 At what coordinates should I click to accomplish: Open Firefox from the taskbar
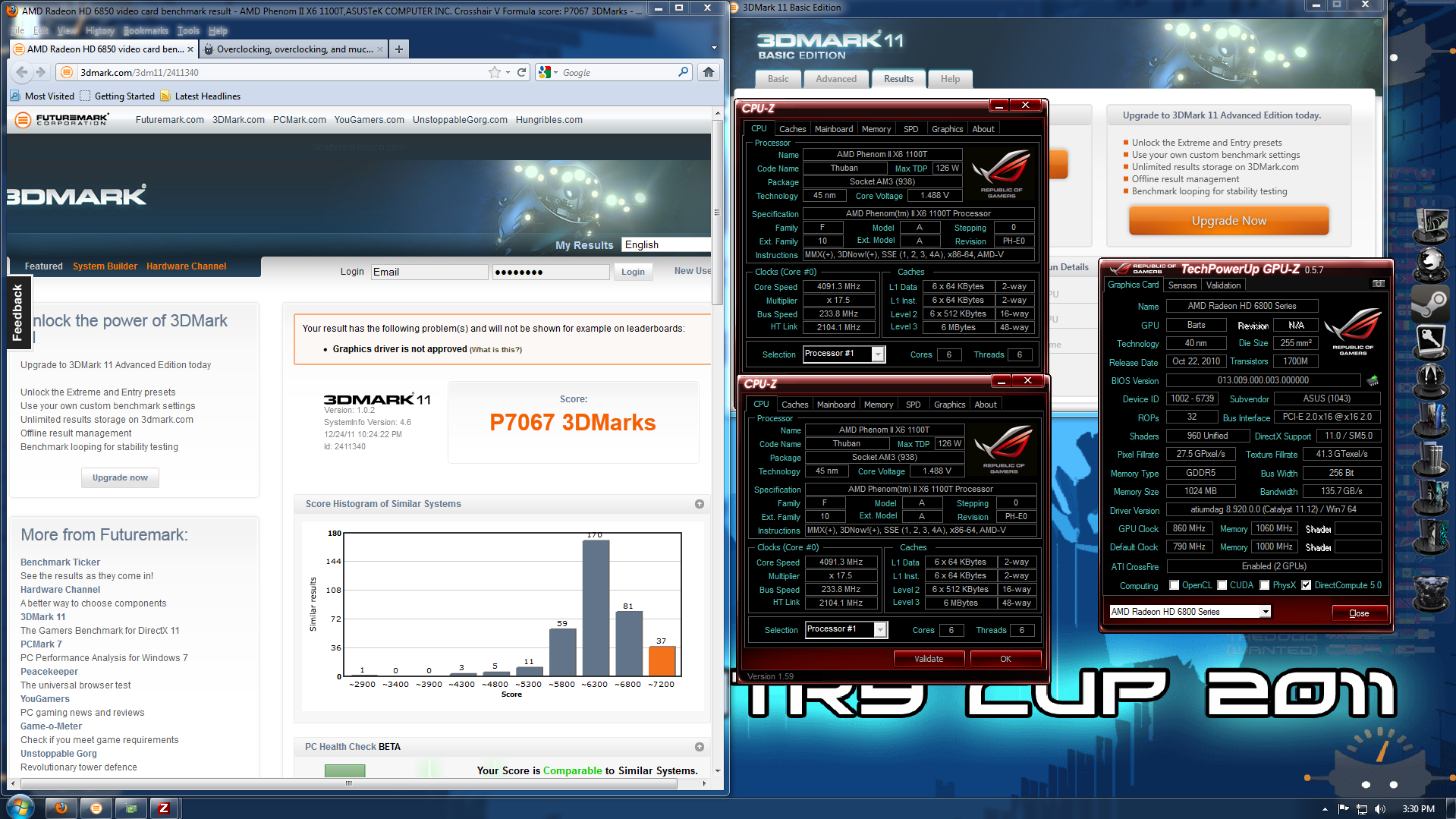tap(61, 808)
